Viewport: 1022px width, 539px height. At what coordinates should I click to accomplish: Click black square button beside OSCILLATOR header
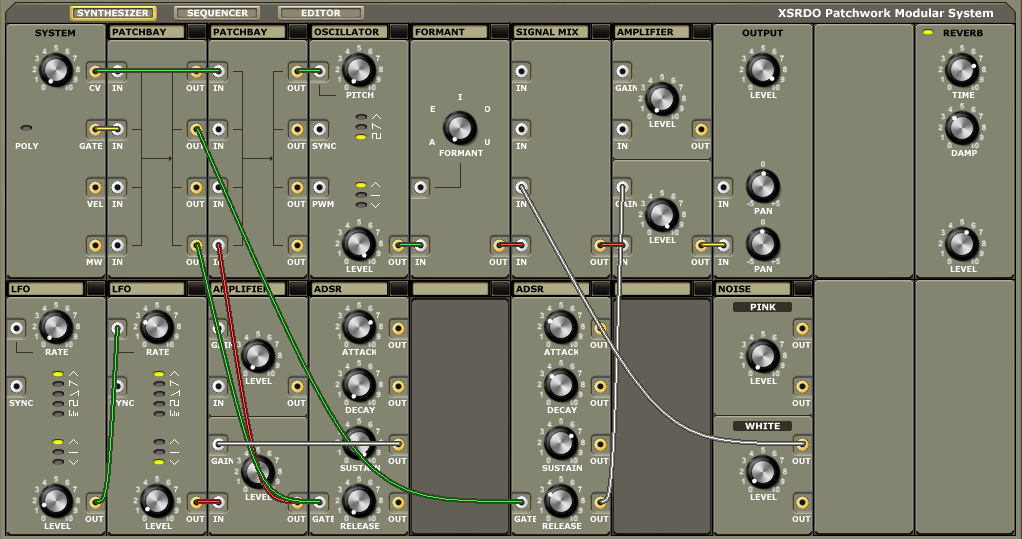pos(399,32)
